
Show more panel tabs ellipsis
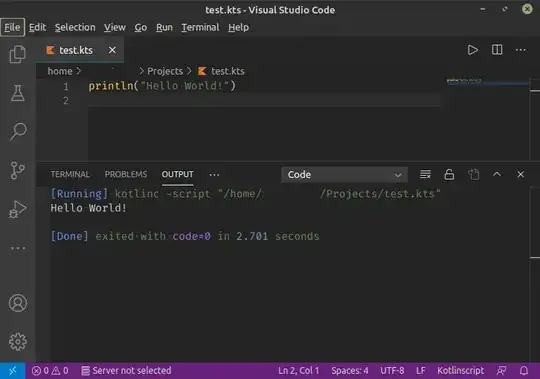[214, 175]
